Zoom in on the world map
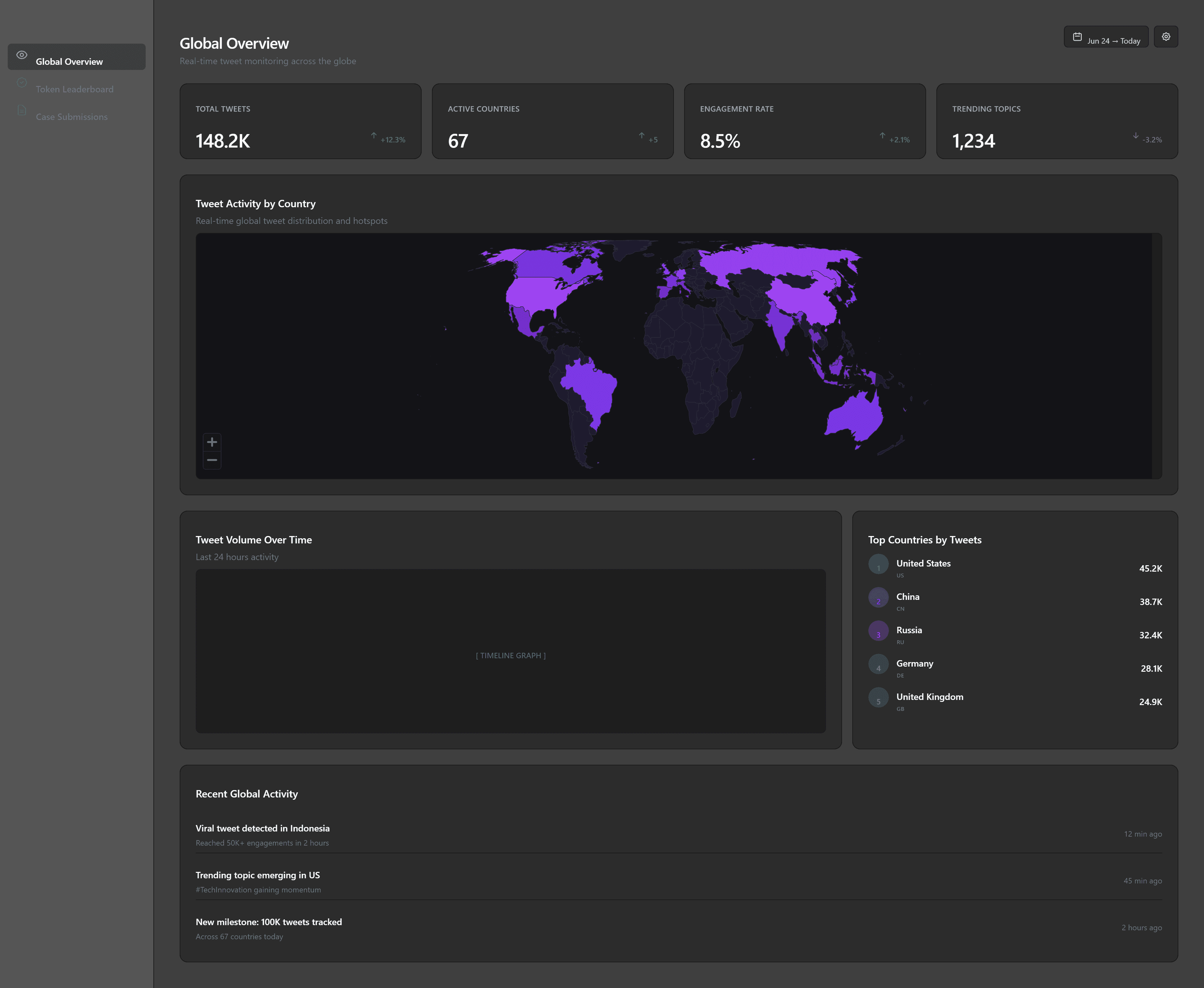The image size is (1204, 988). click(212, 442)
